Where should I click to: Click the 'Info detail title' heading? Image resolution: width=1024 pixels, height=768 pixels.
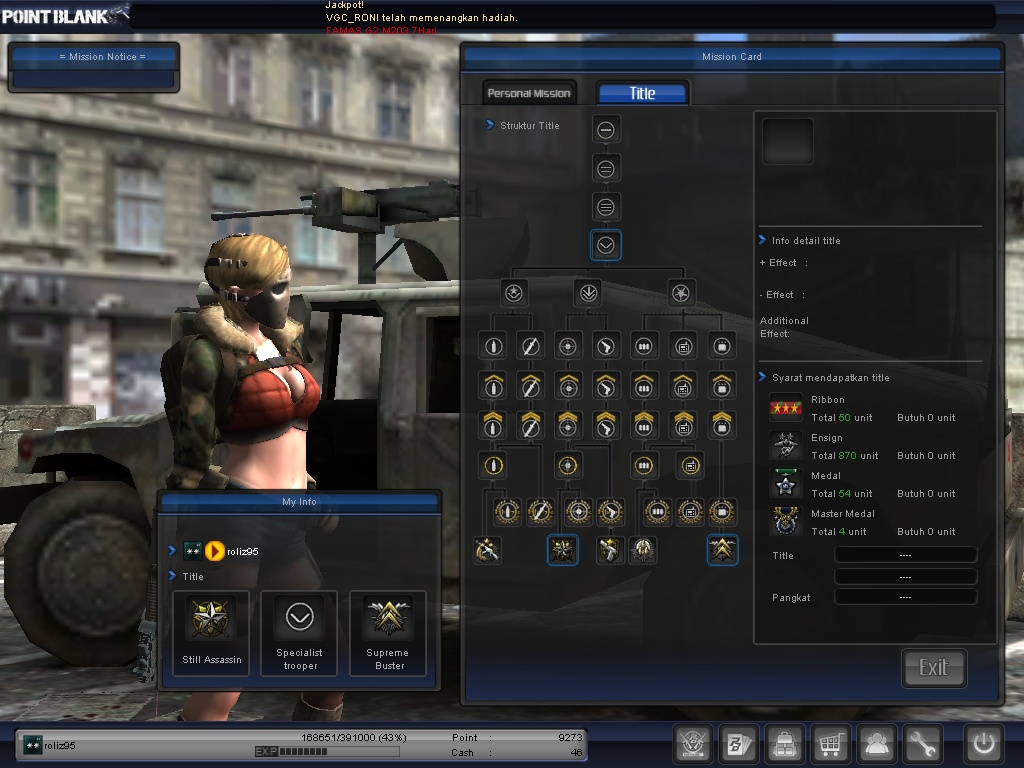pos(806,240)
